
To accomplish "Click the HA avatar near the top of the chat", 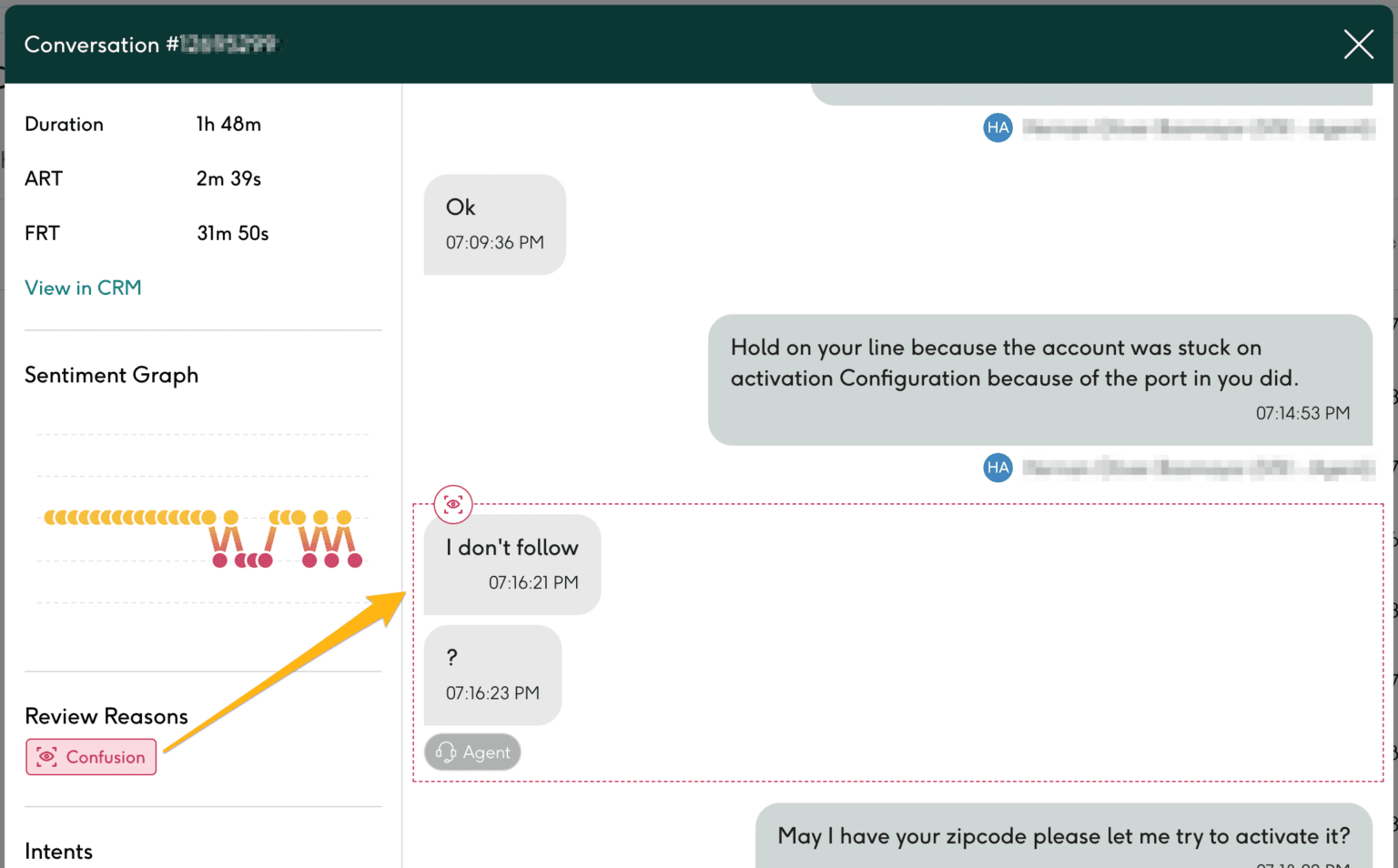I will click(x=998, y=127).
